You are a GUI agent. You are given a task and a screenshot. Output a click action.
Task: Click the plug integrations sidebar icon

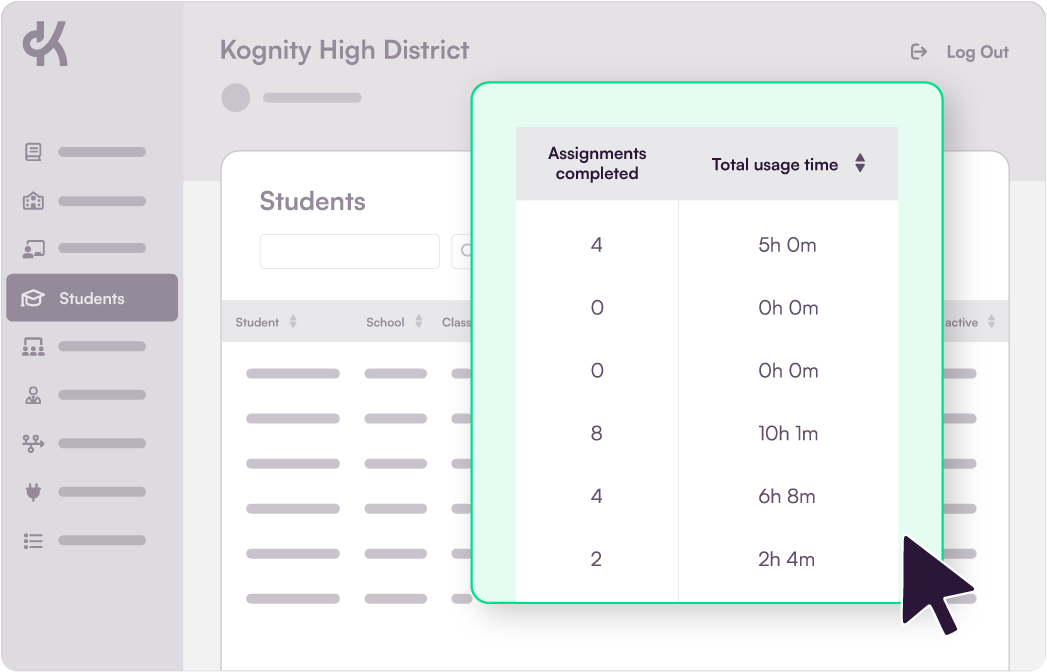pos(33,492)
